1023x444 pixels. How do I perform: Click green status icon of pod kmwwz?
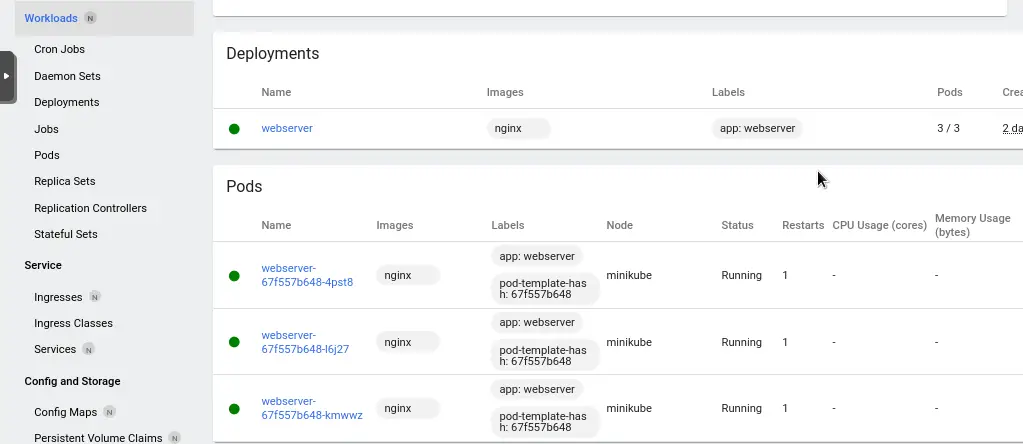(x=234, y=409)
